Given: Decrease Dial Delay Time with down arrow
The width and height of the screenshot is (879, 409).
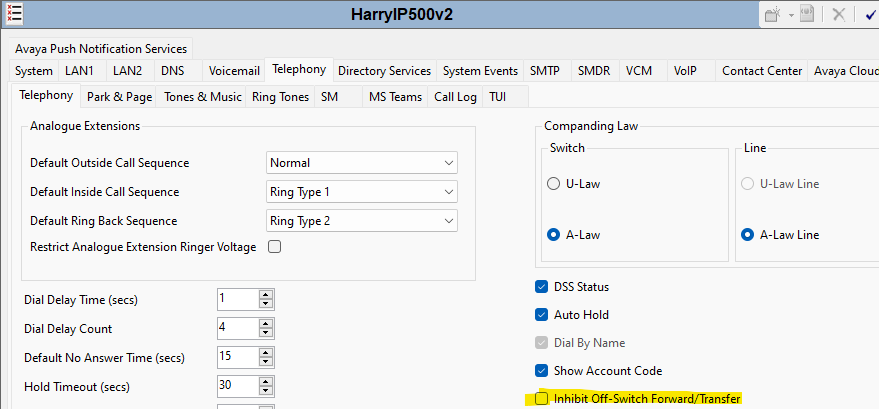Looking at the screenshot, I should [266, 304].
